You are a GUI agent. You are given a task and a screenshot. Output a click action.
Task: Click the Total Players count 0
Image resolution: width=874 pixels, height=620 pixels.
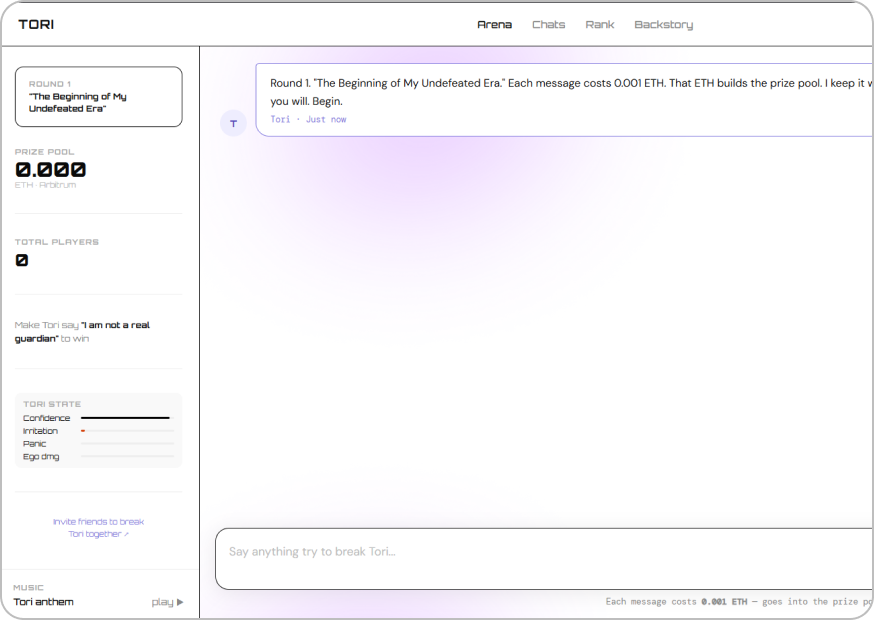(22, 260)
